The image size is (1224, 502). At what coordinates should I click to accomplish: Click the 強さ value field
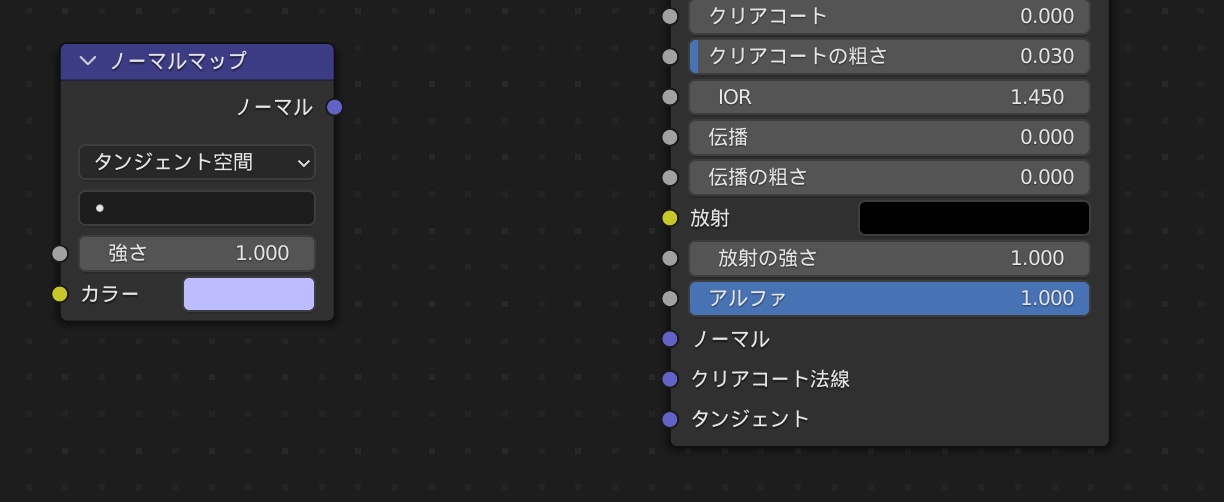(x=197, y=254)
